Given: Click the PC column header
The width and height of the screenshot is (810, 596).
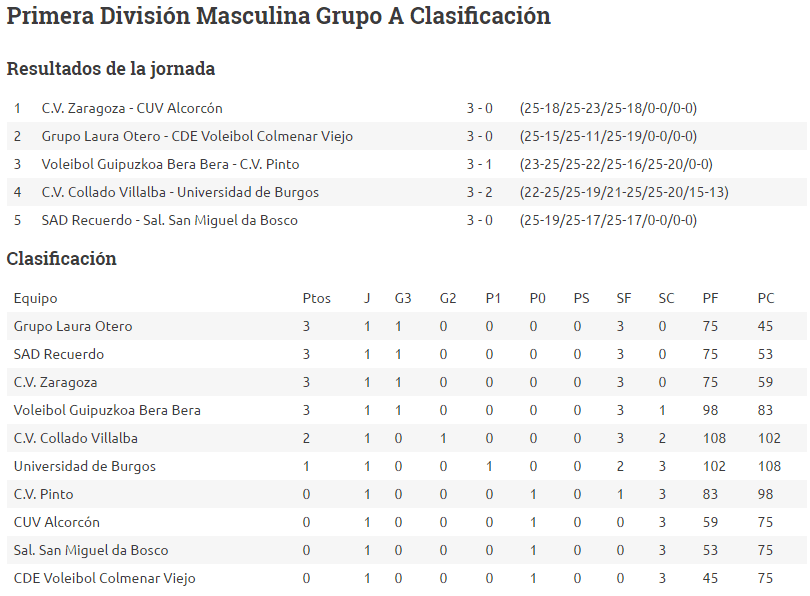Looking at the screenshot, I should pos(766,299).
